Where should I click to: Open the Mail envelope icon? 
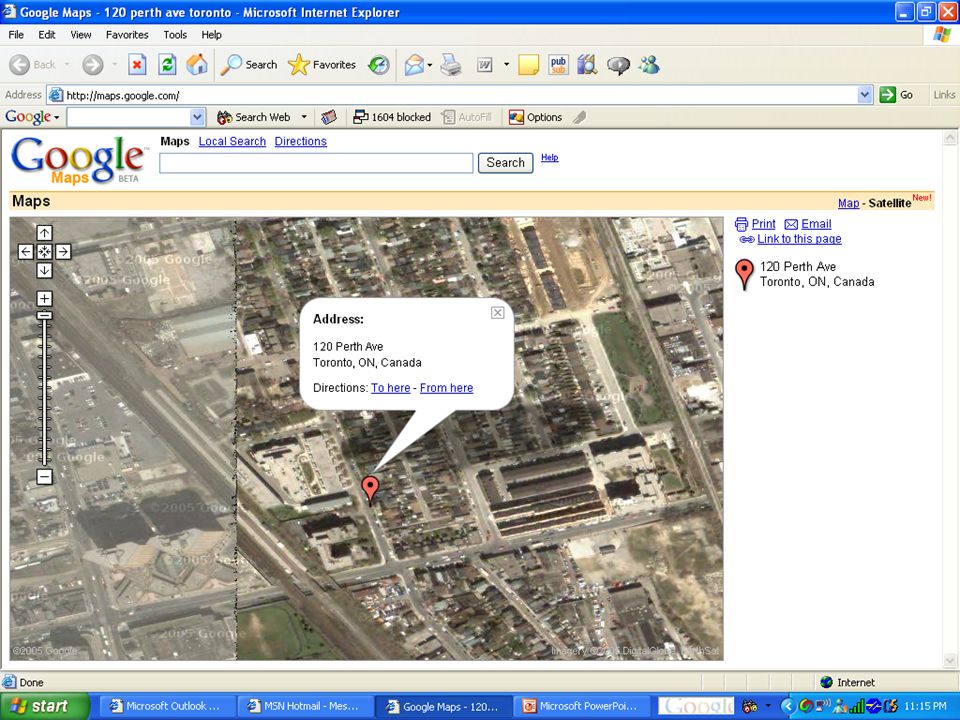[414, 64]
